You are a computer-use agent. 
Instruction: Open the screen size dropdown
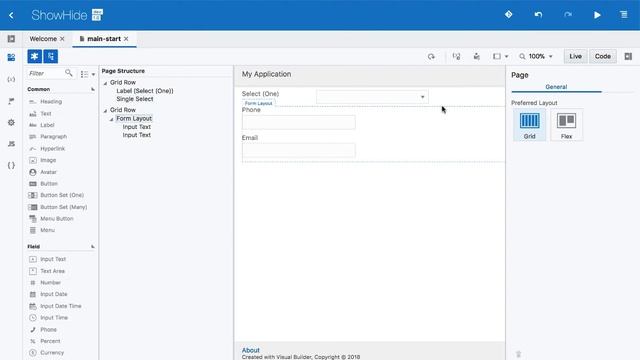tap(500, 56)
